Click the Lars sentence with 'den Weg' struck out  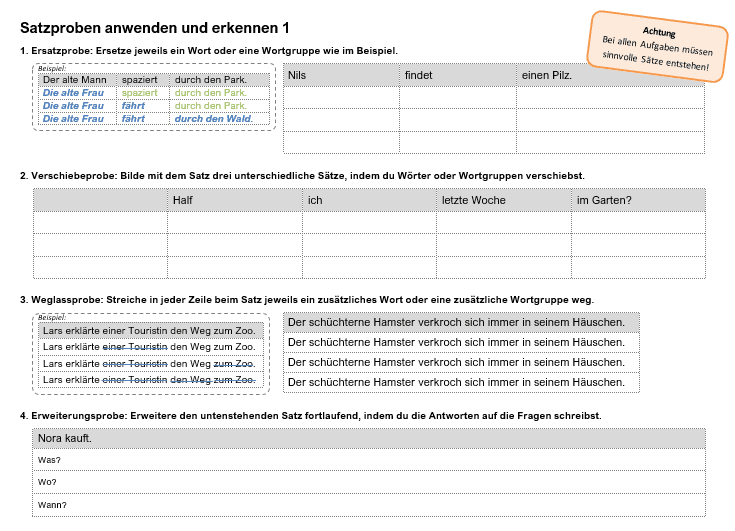point(151,380)
